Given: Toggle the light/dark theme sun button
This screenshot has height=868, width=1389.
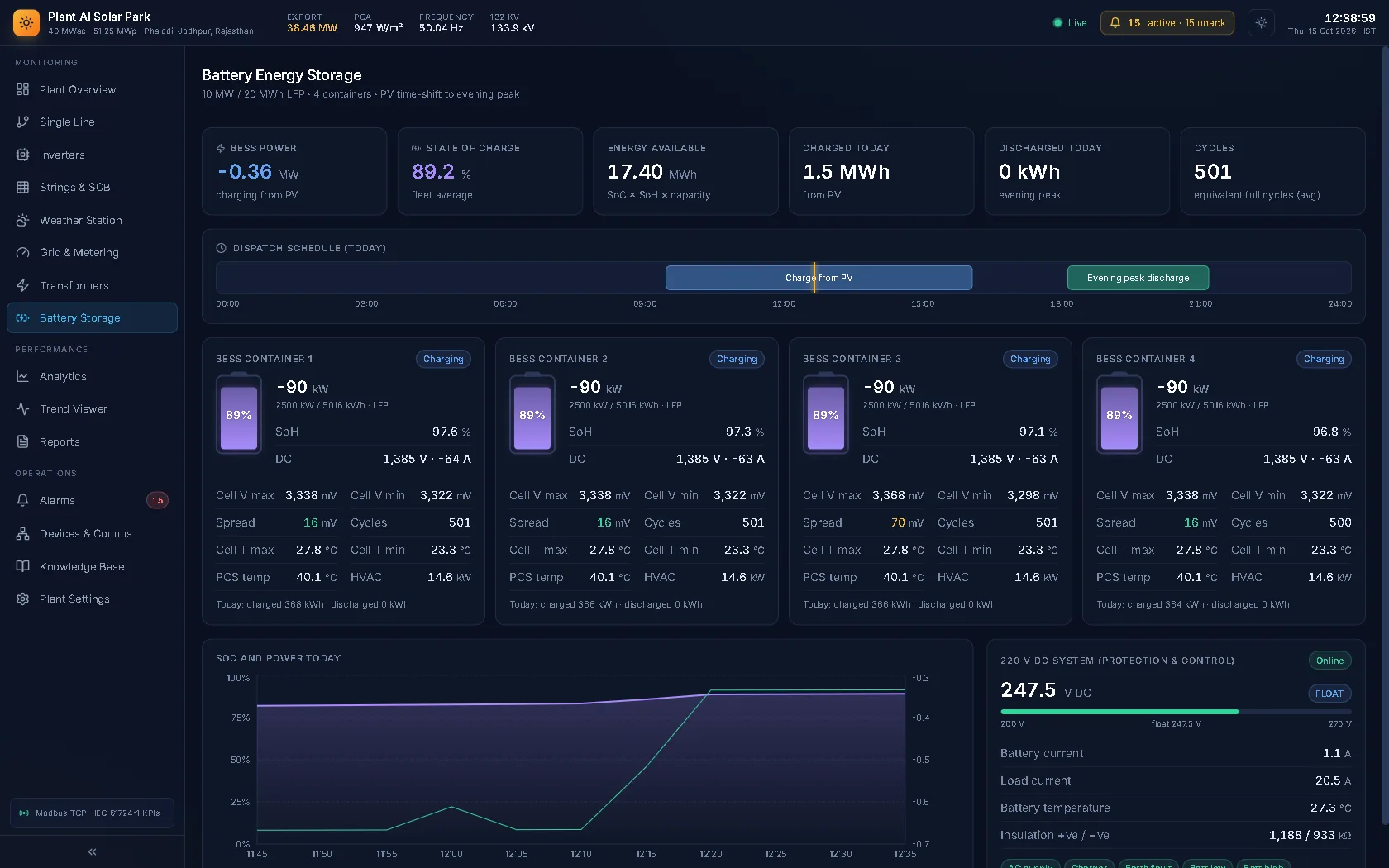Looking at the screenshot, I should pyautogui.click(x=1261, y=23).
